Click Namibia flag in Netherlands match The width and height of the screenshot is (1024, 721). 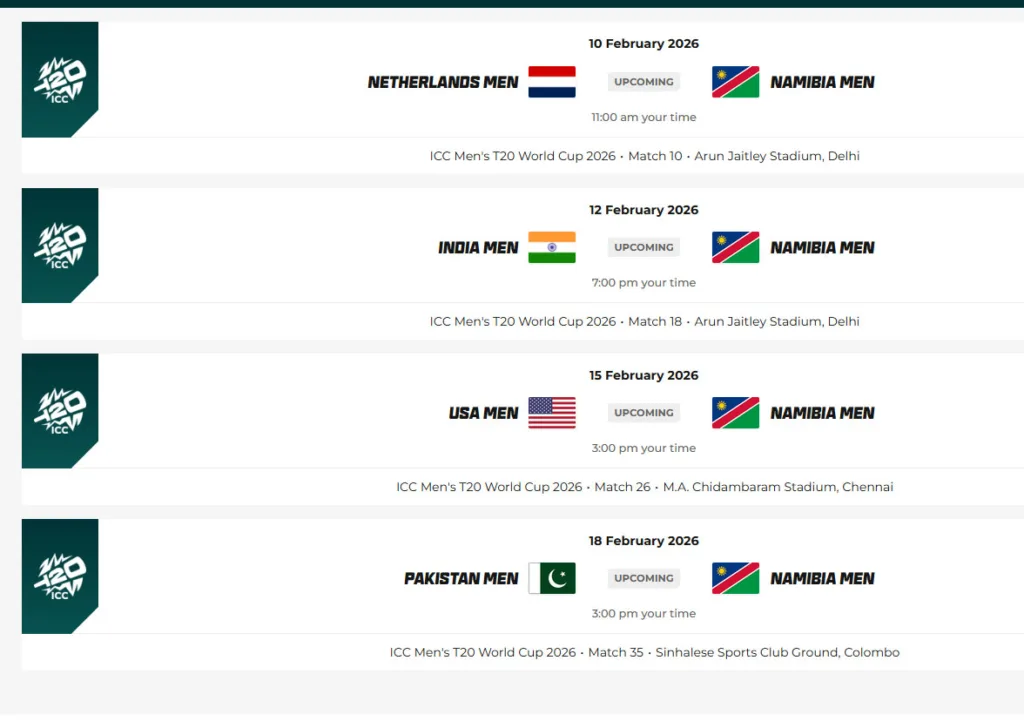point(735,82)
